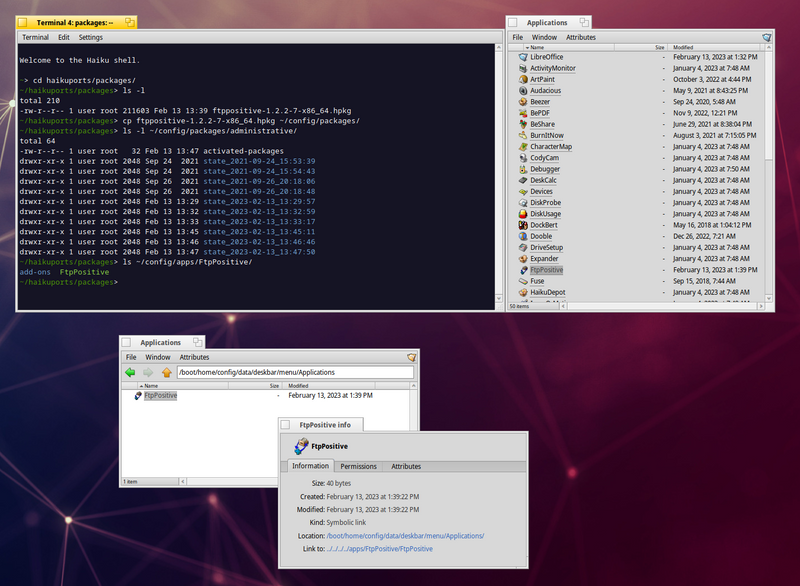Click the Audacious app icon

(523, 91)
